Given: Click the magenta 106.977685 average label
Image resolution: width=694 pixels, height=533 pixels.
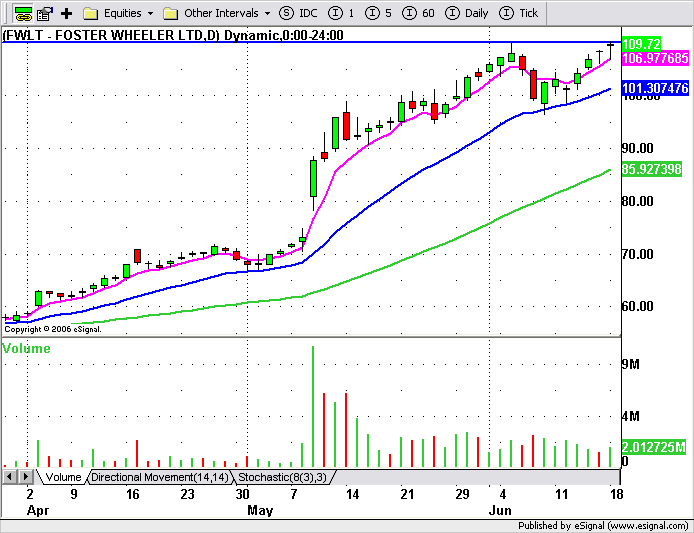Looking at the screenshot, I should (655, 58).
